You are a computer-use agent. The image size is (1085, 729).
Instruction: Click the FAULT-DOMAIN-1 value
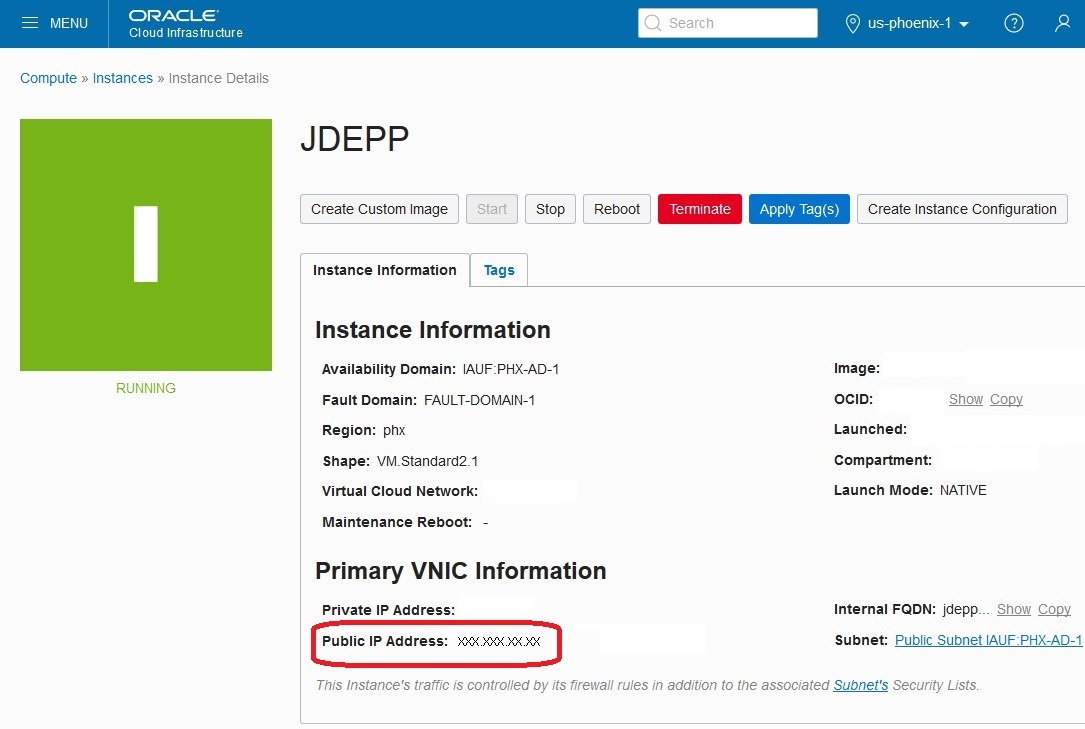pos(479,400)
